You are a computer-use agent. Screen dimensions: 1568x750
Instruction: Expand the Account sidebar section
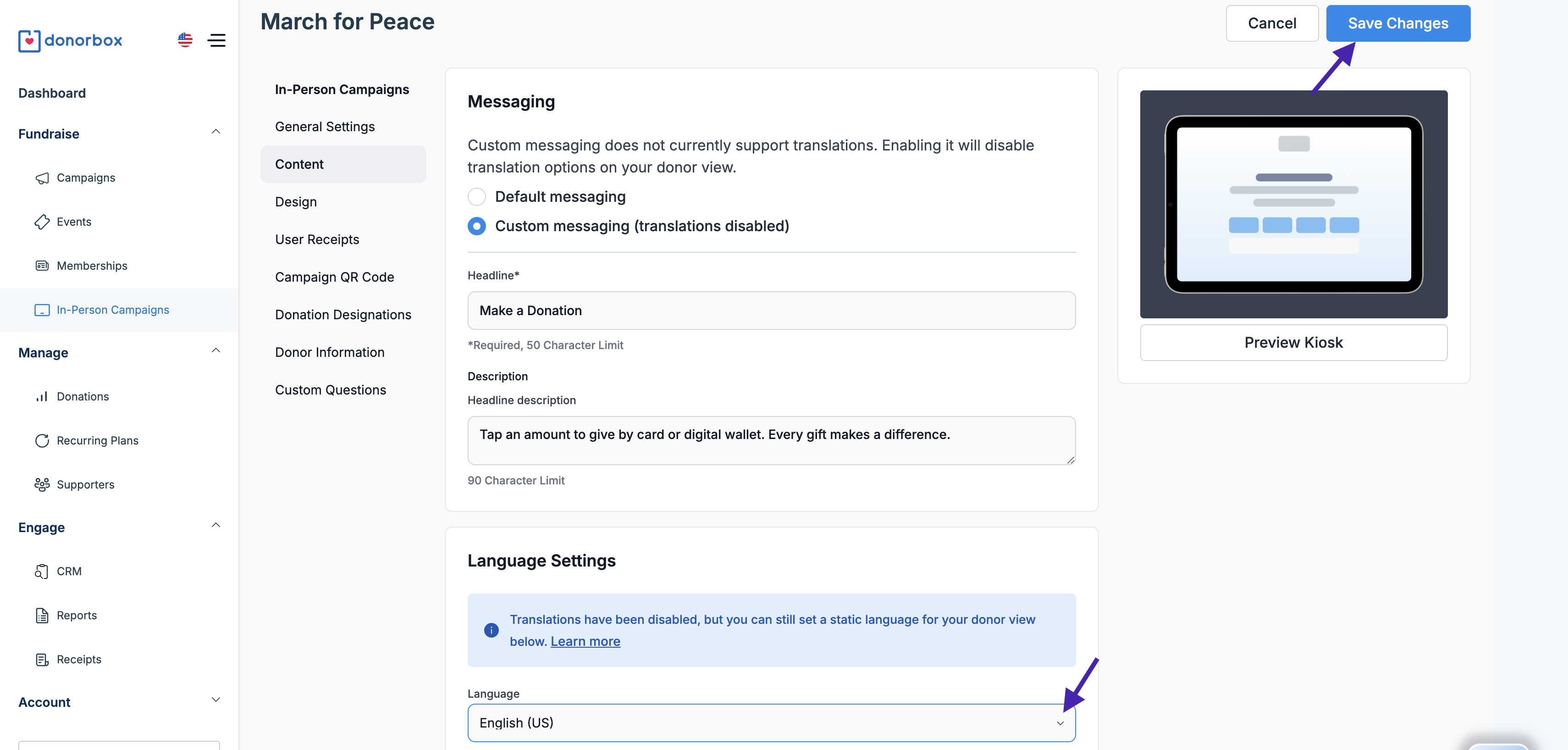point(215,700)
